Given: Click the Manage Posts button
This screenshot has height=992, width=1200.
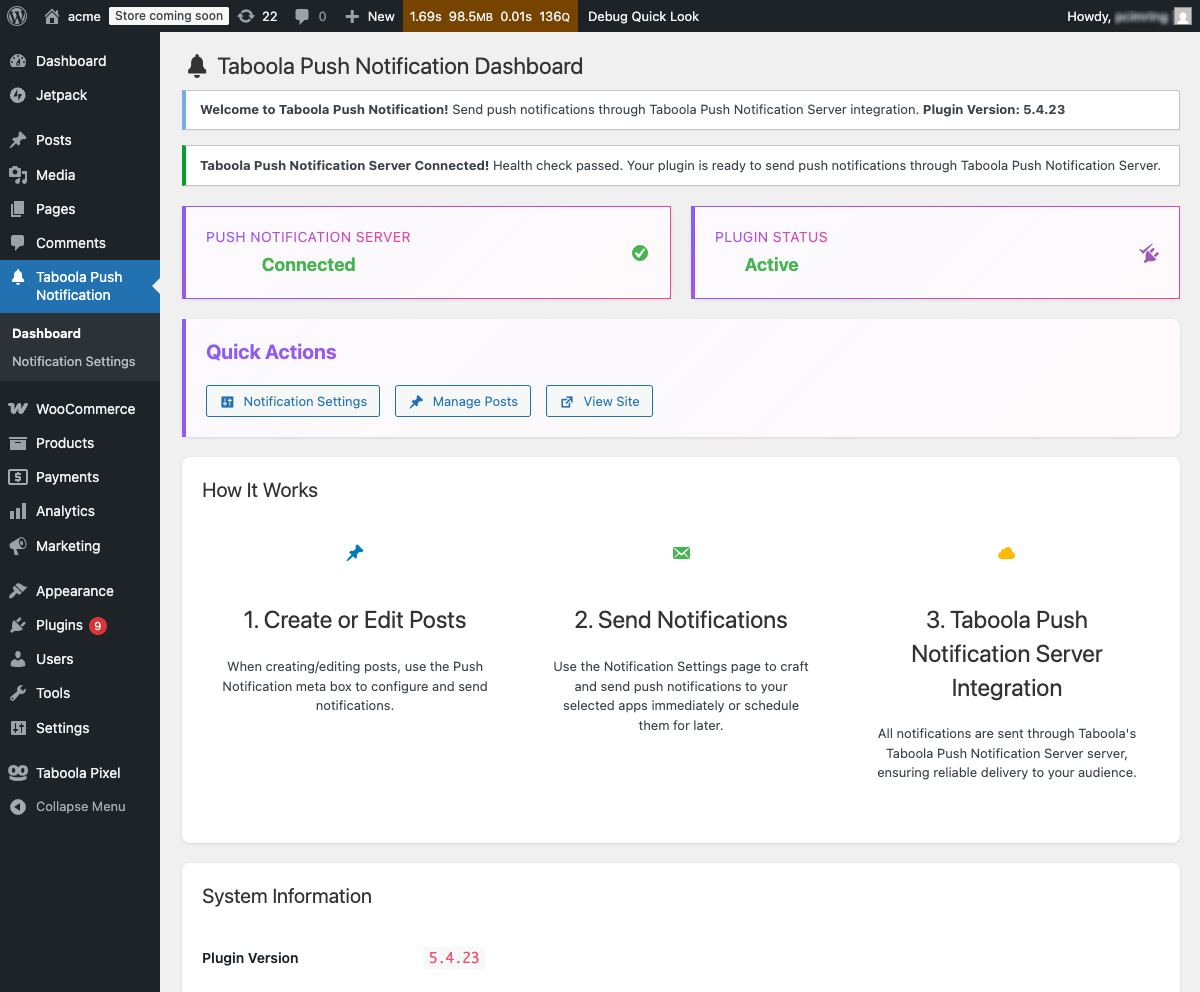Looking at the screenshot, I should 463,401.
